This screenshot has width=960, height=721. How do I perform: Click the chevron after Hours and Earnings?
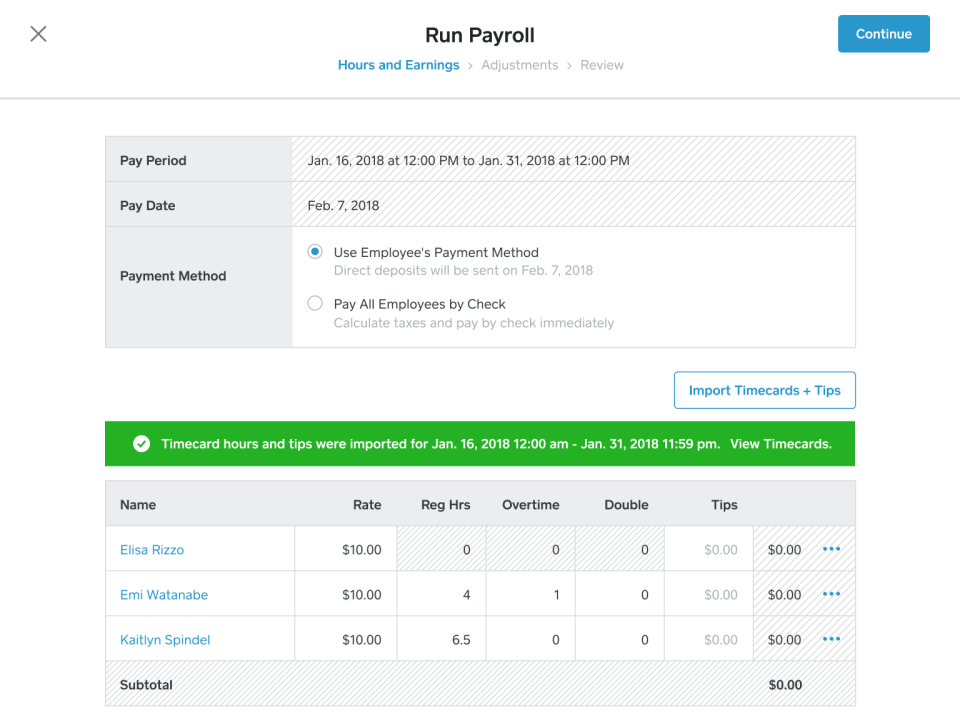point(469,65)
